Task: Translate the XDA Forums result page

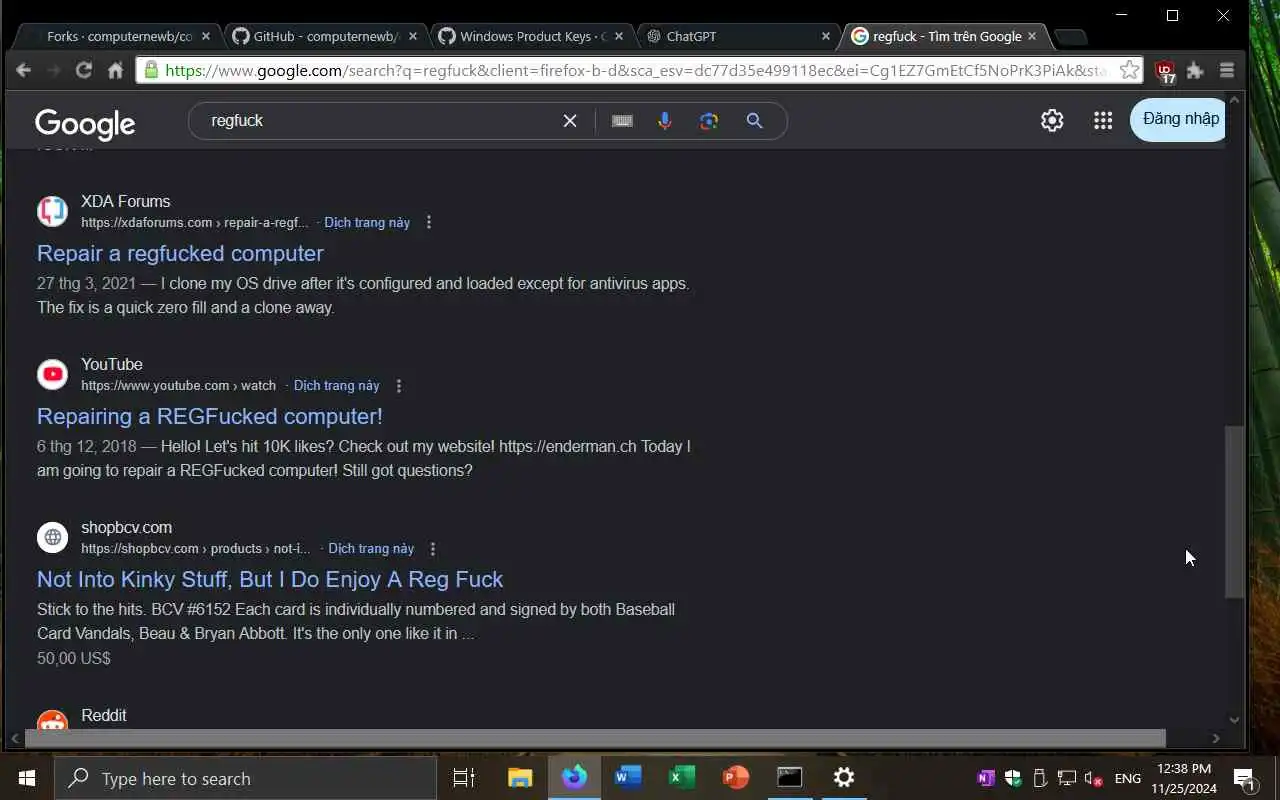Action: tap(367, 222)
